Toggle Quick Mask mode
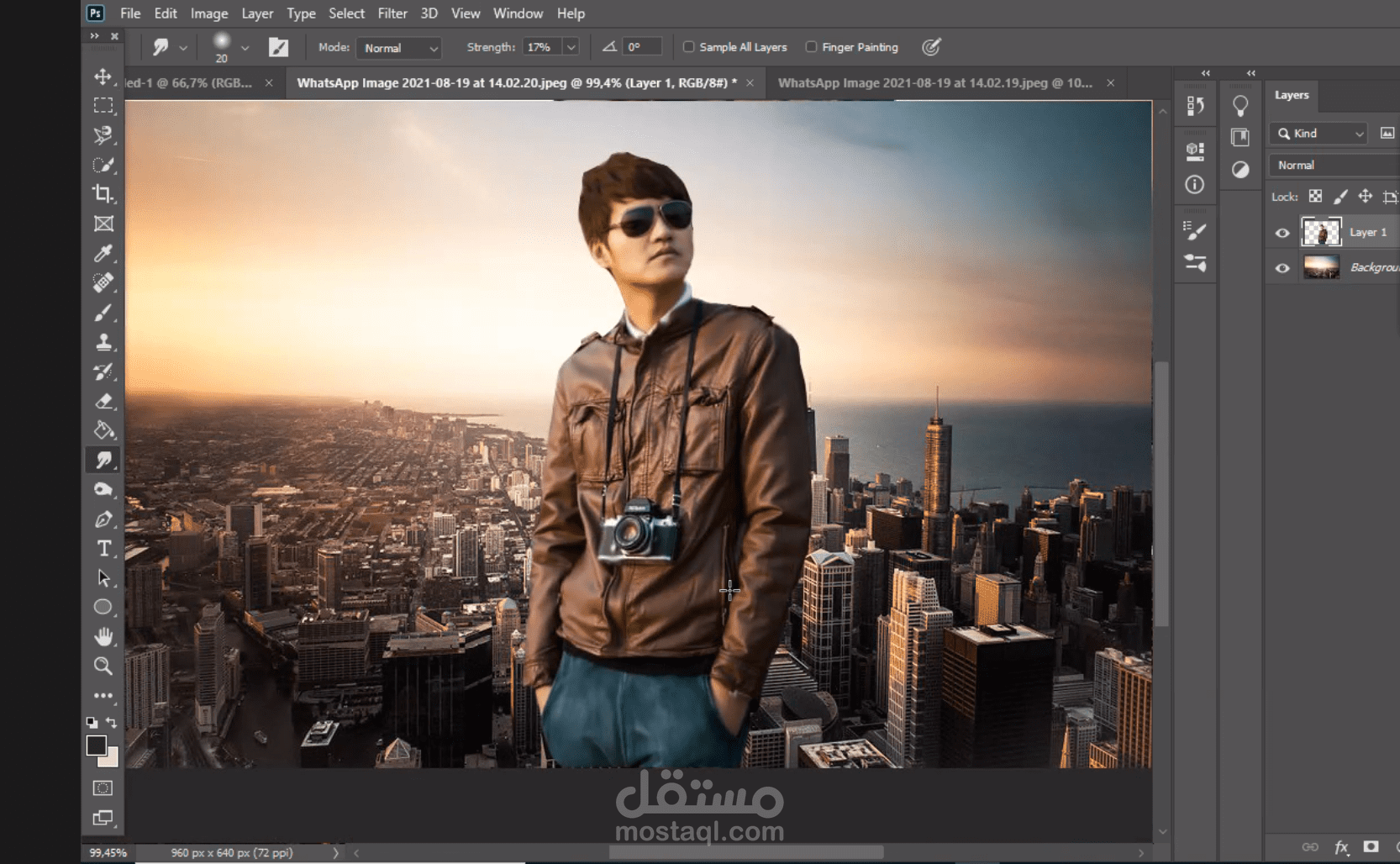Viewport: 1400px width, 864px height. pos(103,788)
